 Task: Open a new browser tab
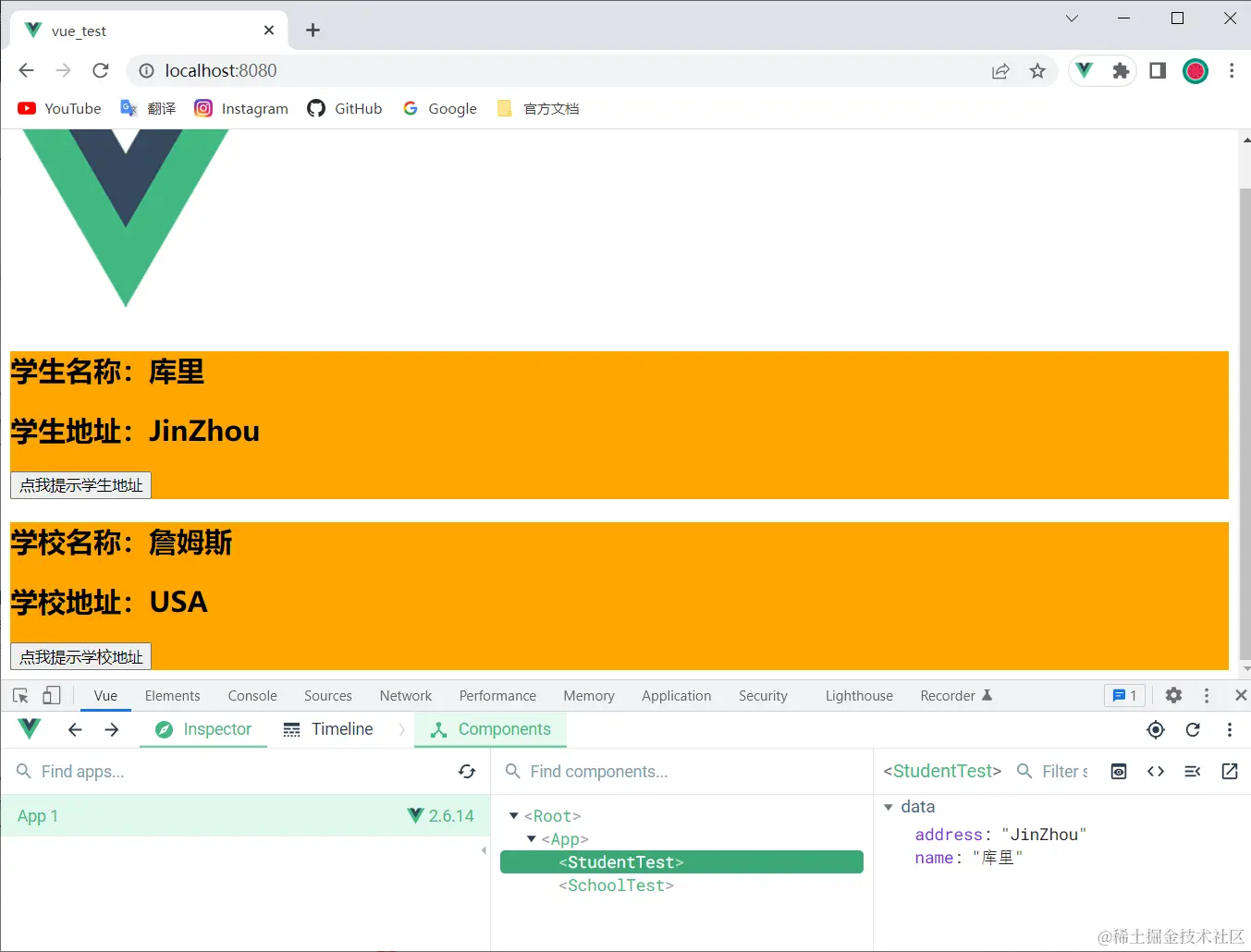pos(313,31)
